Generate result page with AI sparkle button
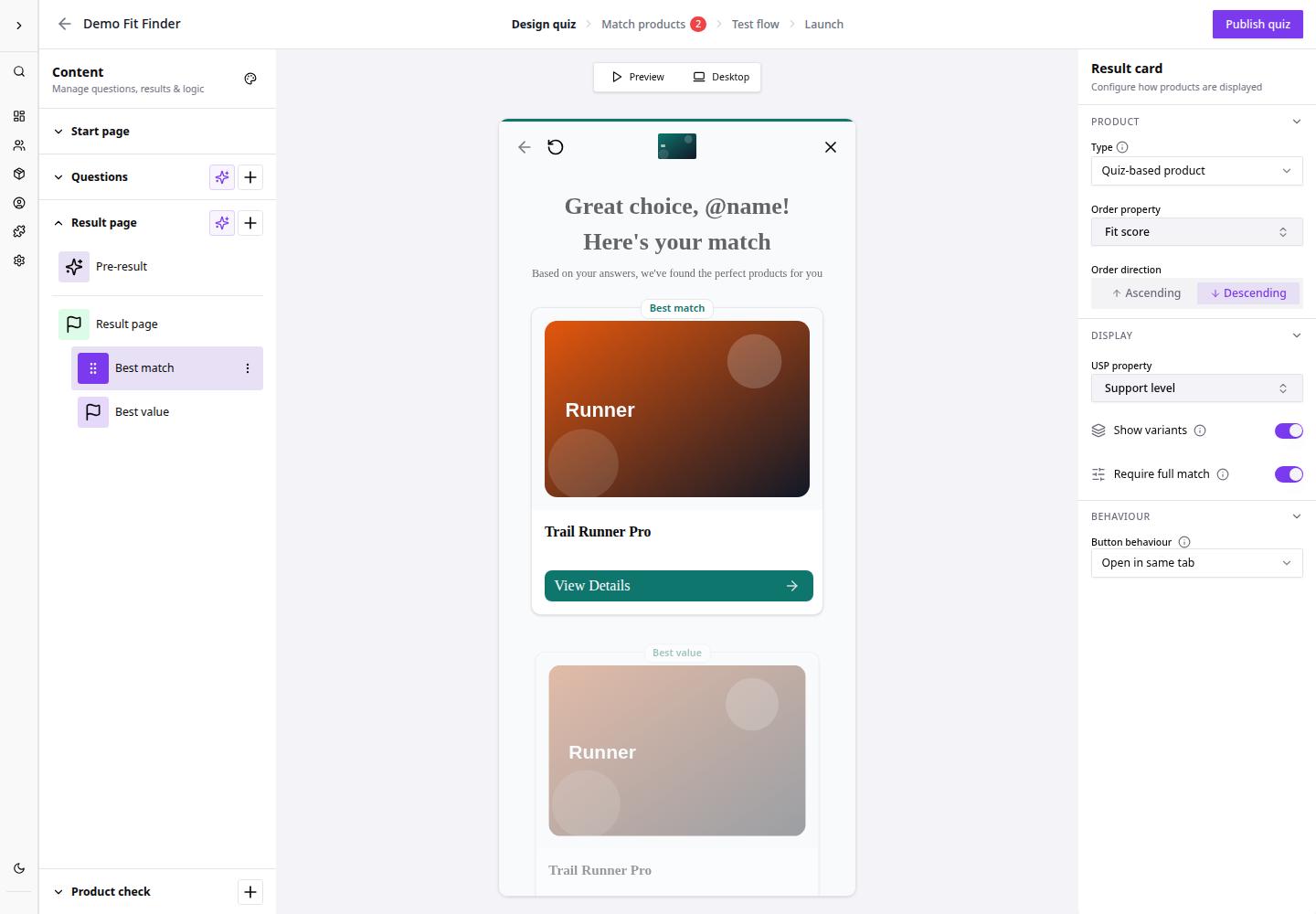The image size is (1316, 914). pyautogui.click(x=222, y=223)
